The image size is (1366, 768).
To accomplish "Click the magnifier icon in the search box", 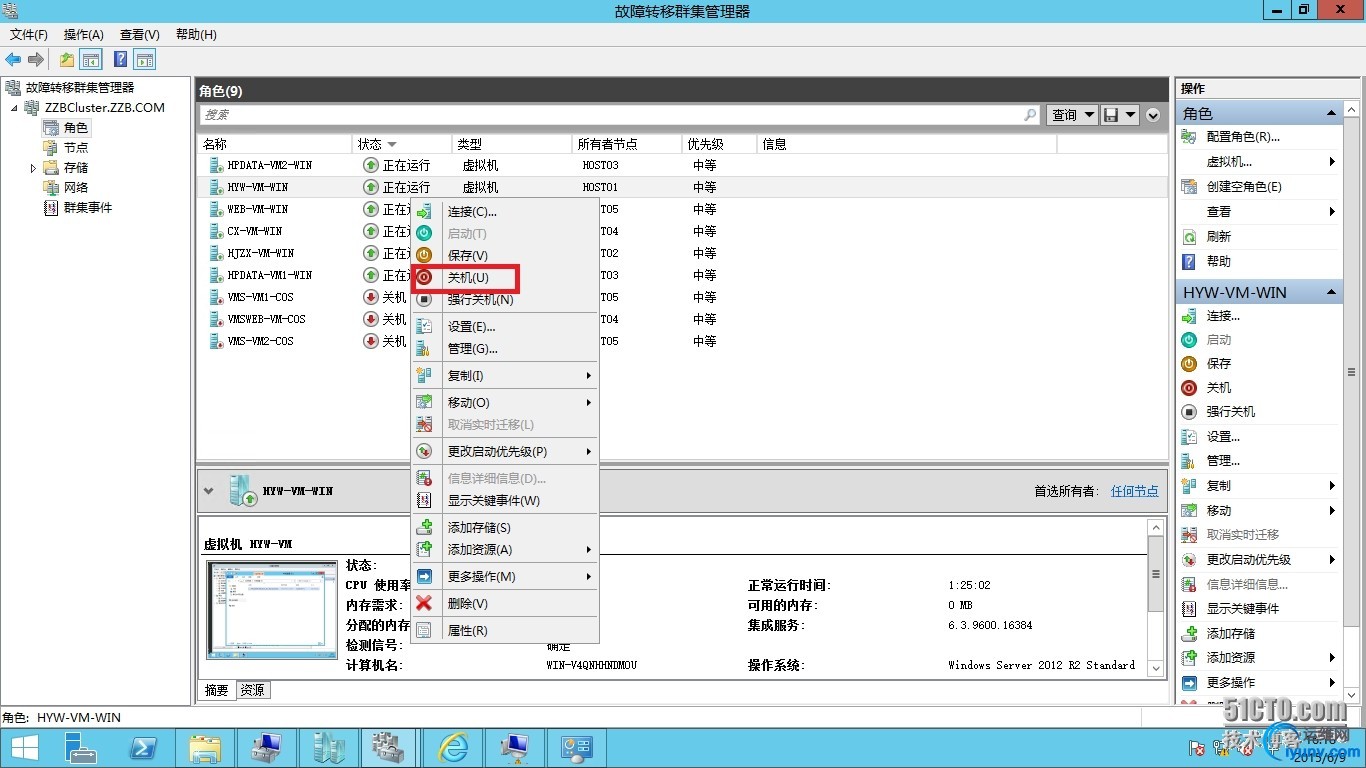I will click(x=1031, y=115).
